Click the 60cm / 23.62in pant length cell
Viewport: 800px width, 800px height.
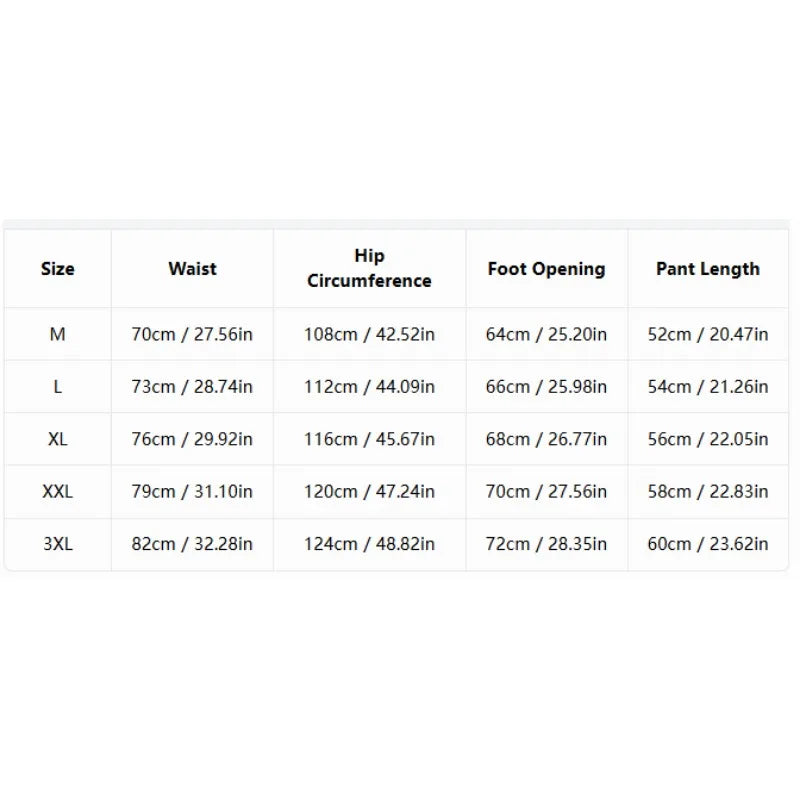click(x=708, y=544)
